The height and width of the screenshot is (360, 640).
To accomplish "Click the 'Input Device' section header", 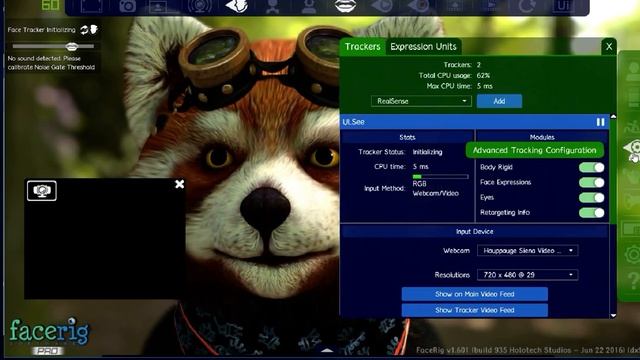I will (474, 231).
